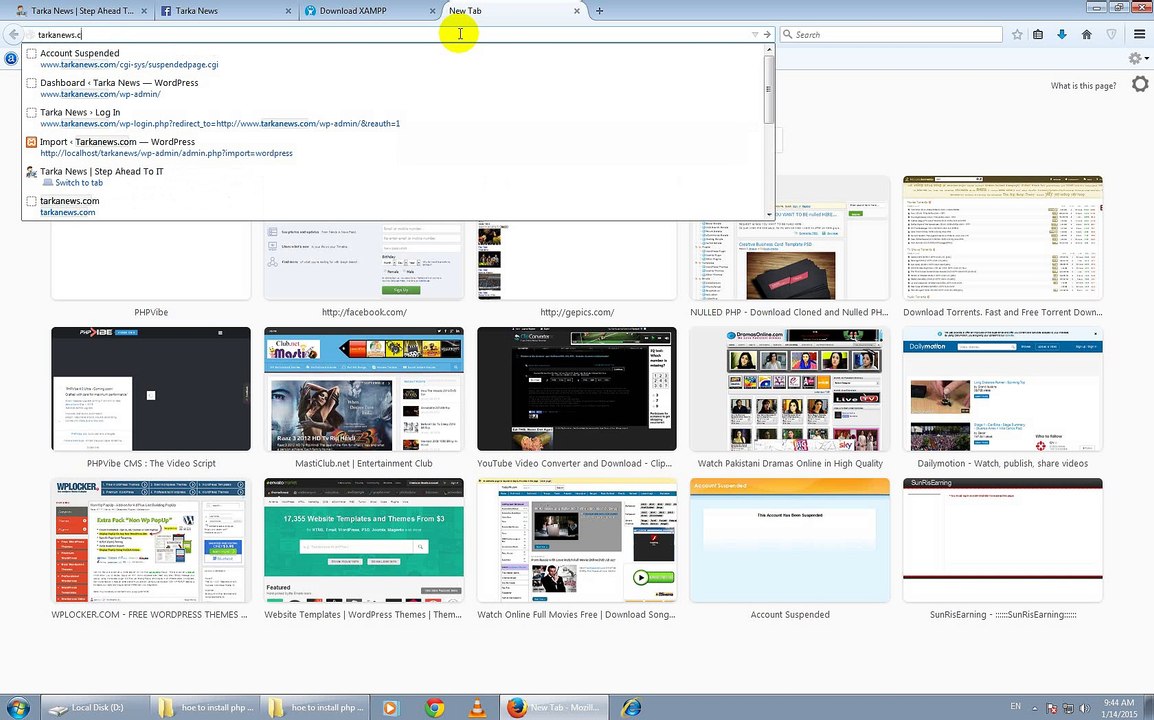Open YouTube Video Converter tile

tap(576, 389)
